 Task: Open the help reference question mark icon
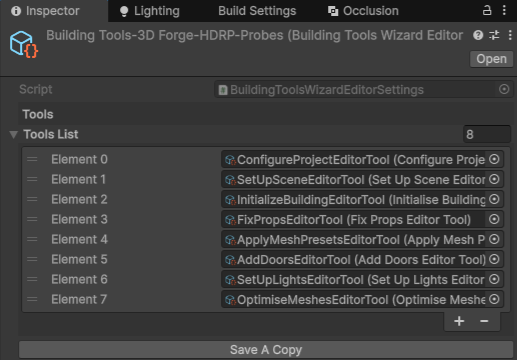click(478, 35)
